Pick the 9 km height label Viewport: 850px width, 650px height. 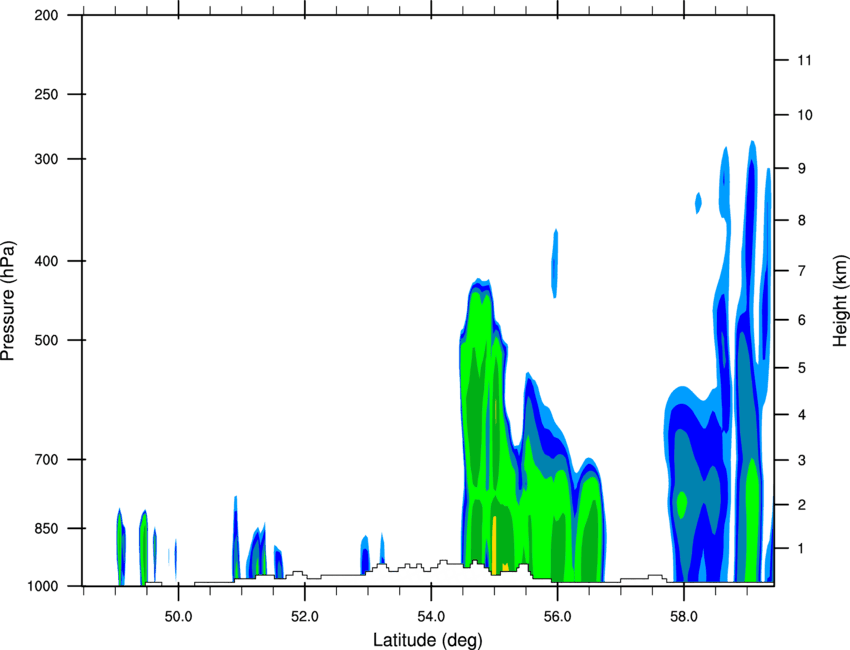[801, 169]
